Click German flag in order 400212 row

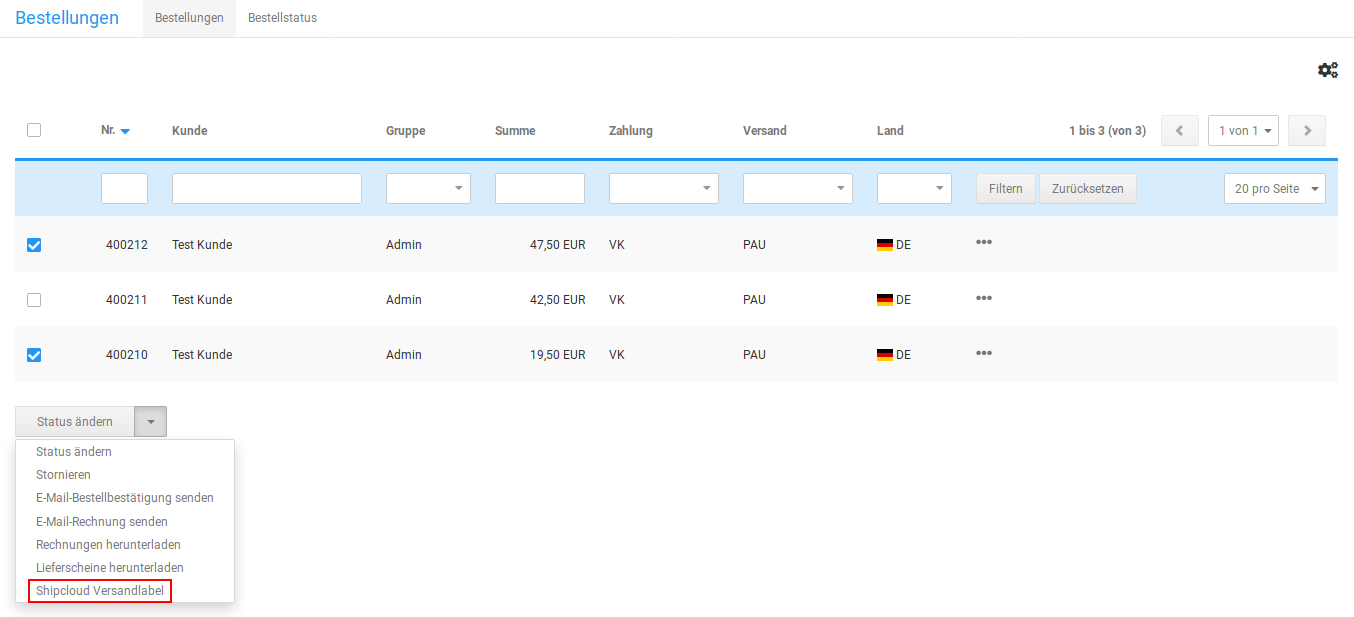(884, 245)
